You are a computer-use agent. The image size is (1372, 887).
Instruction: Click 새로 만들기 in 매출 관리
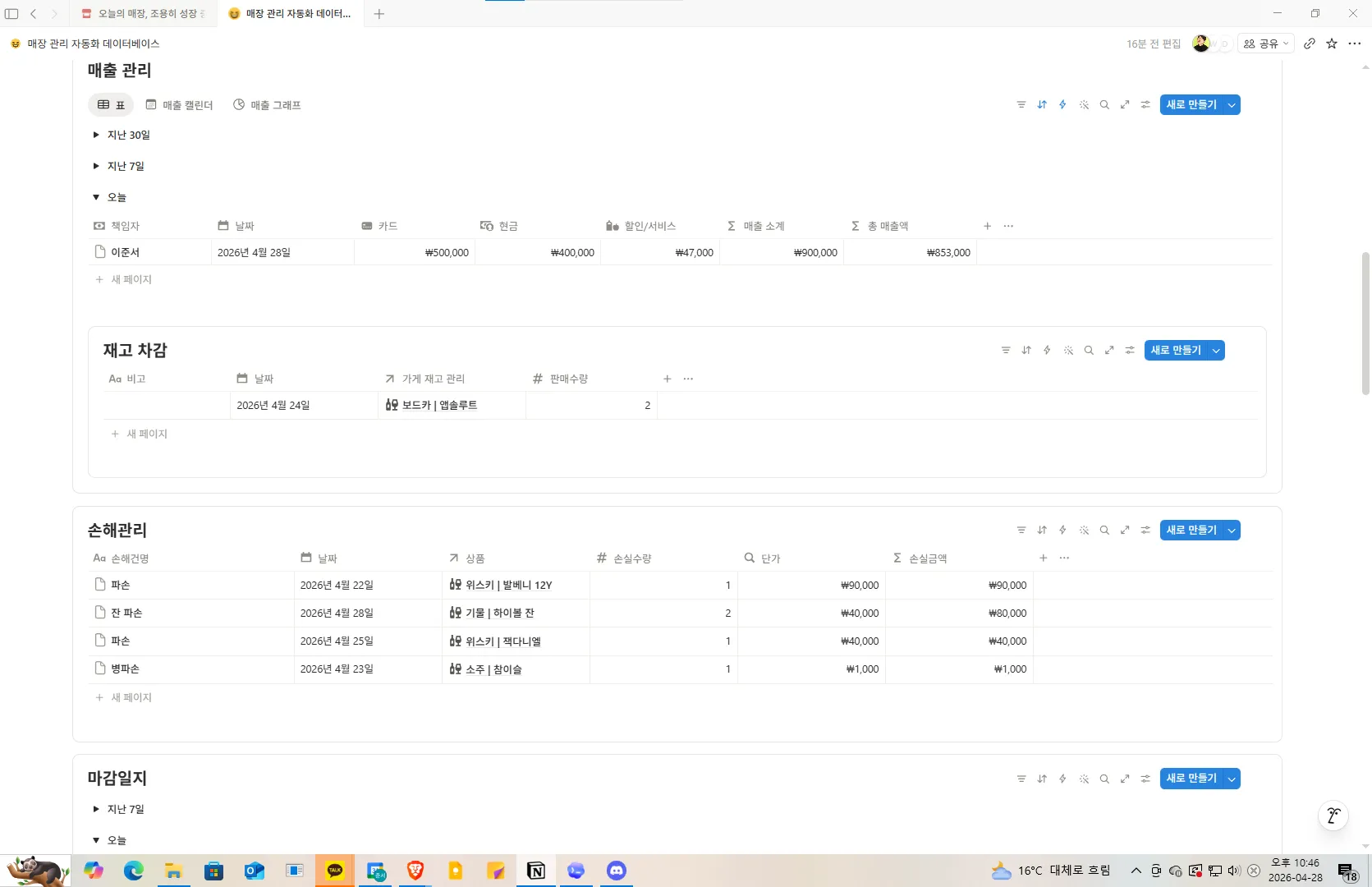tap(1191, 105)
